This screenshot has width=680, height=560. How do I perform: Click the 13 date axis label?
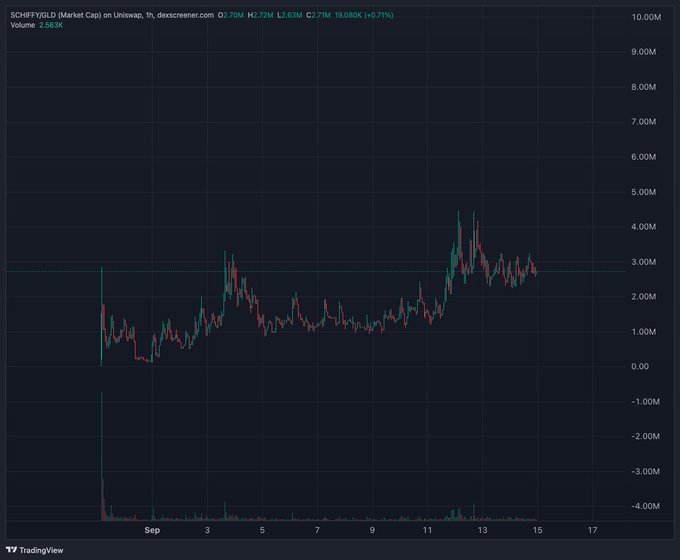pyautogui.click(x=482, y=530)
